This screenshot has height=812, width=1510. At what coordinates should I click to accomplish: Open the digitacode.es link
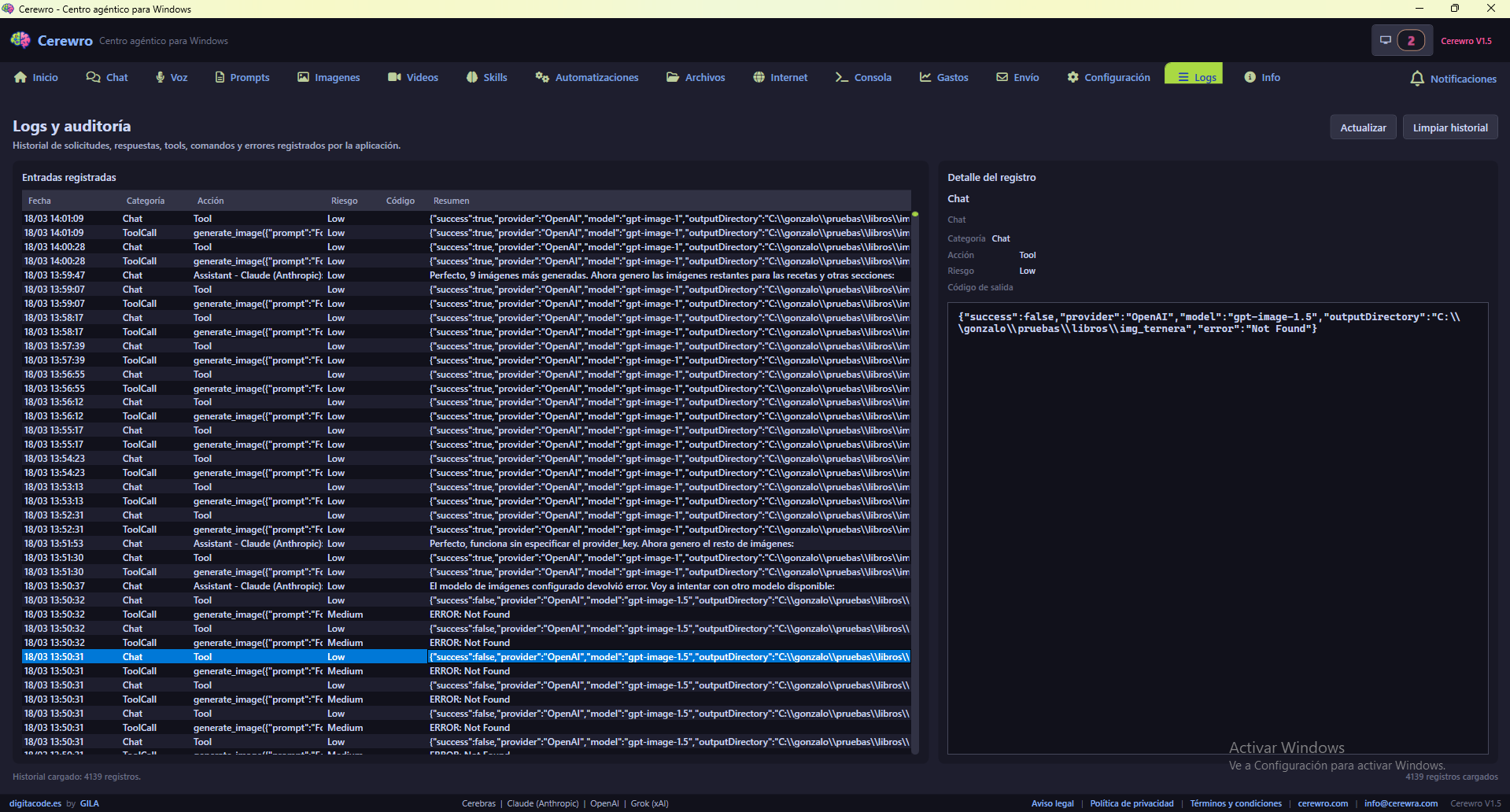(35, 803)
